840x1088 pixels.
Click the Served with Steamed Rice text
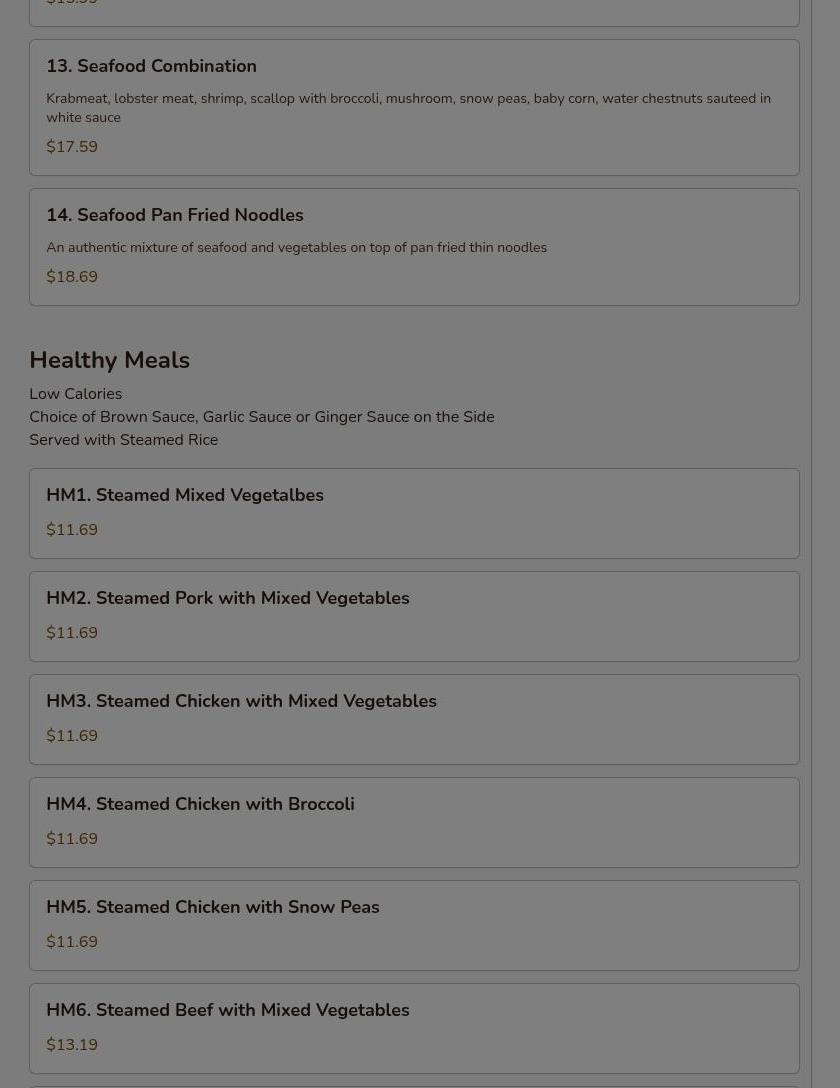[x=123, y=440]
